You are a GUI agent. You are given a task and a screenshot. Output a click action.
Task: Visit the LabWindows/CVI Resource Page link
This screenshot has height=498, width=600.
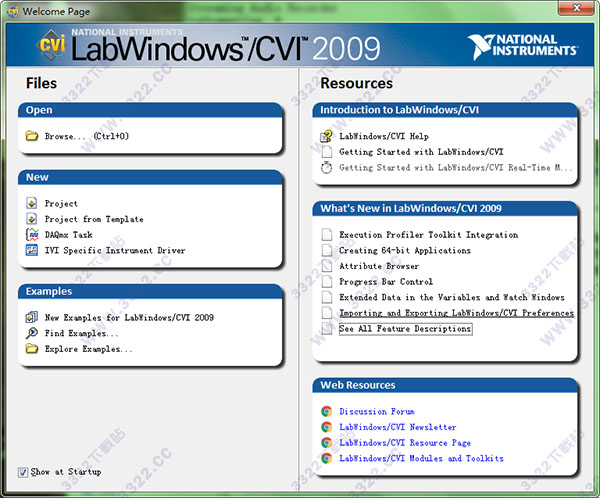point(405,443)
